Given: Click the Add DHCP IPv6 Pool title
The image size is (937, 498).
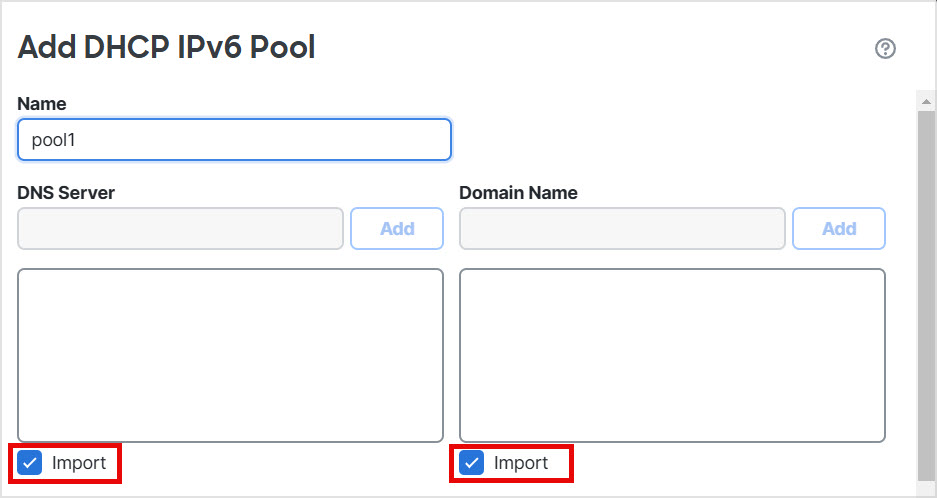Looking at the screenshot, I should pos(167,47).
